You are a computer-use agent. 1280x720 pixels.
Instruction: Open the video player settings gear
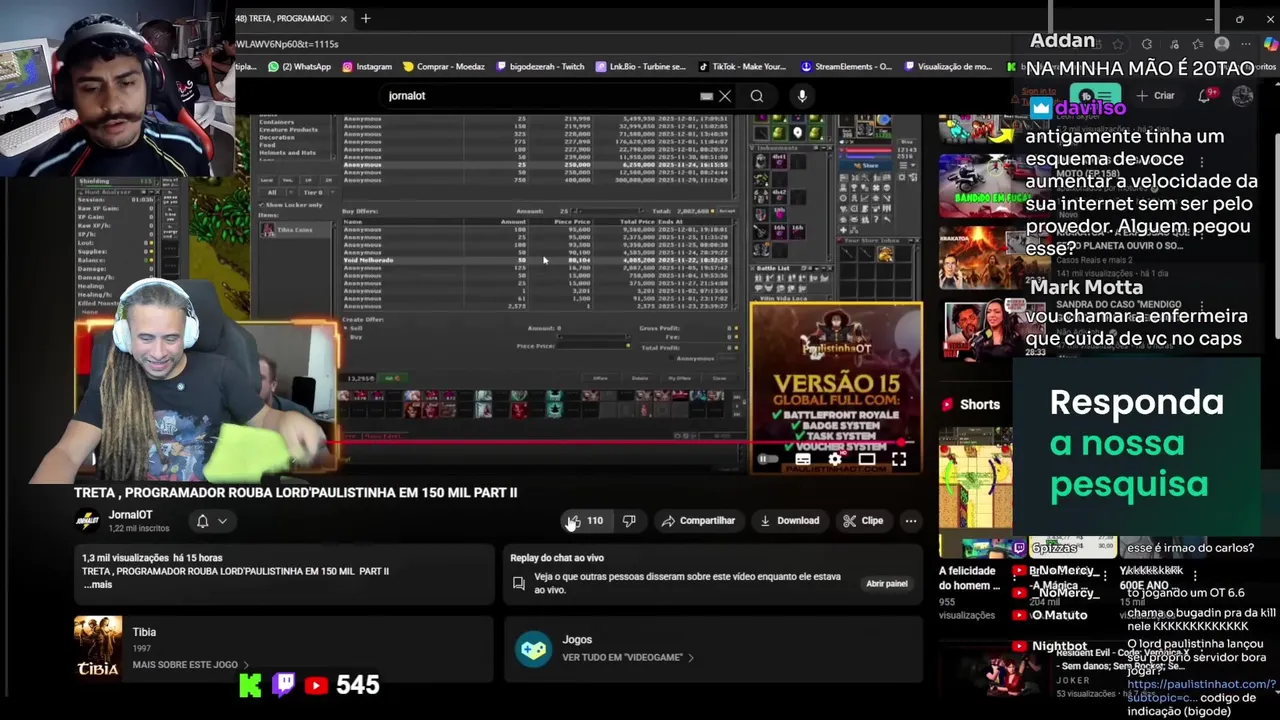(x=835, y=460)
